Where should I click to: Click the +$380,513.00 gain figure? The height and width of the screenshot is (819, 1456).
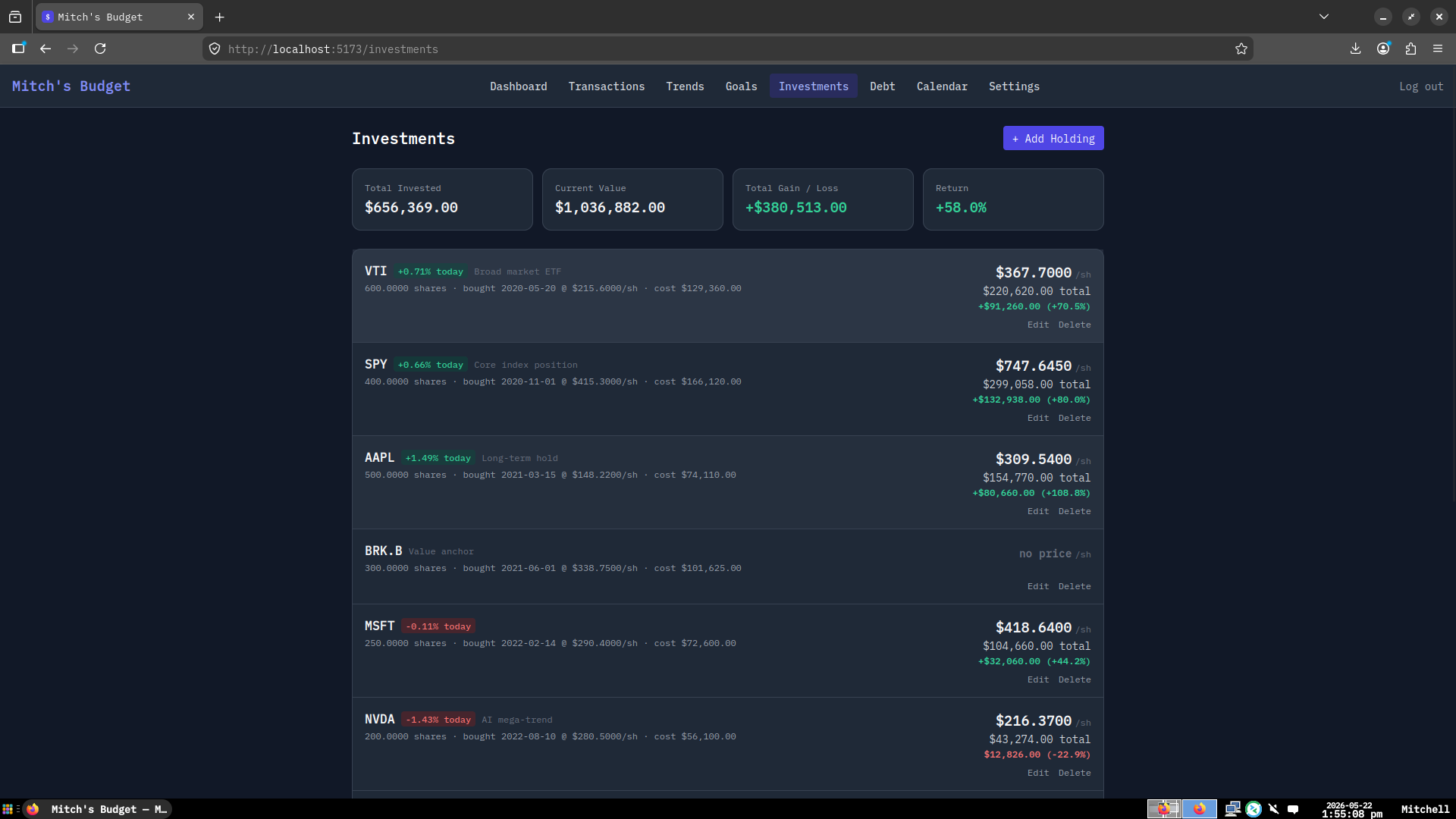click(x=795, y=208)
